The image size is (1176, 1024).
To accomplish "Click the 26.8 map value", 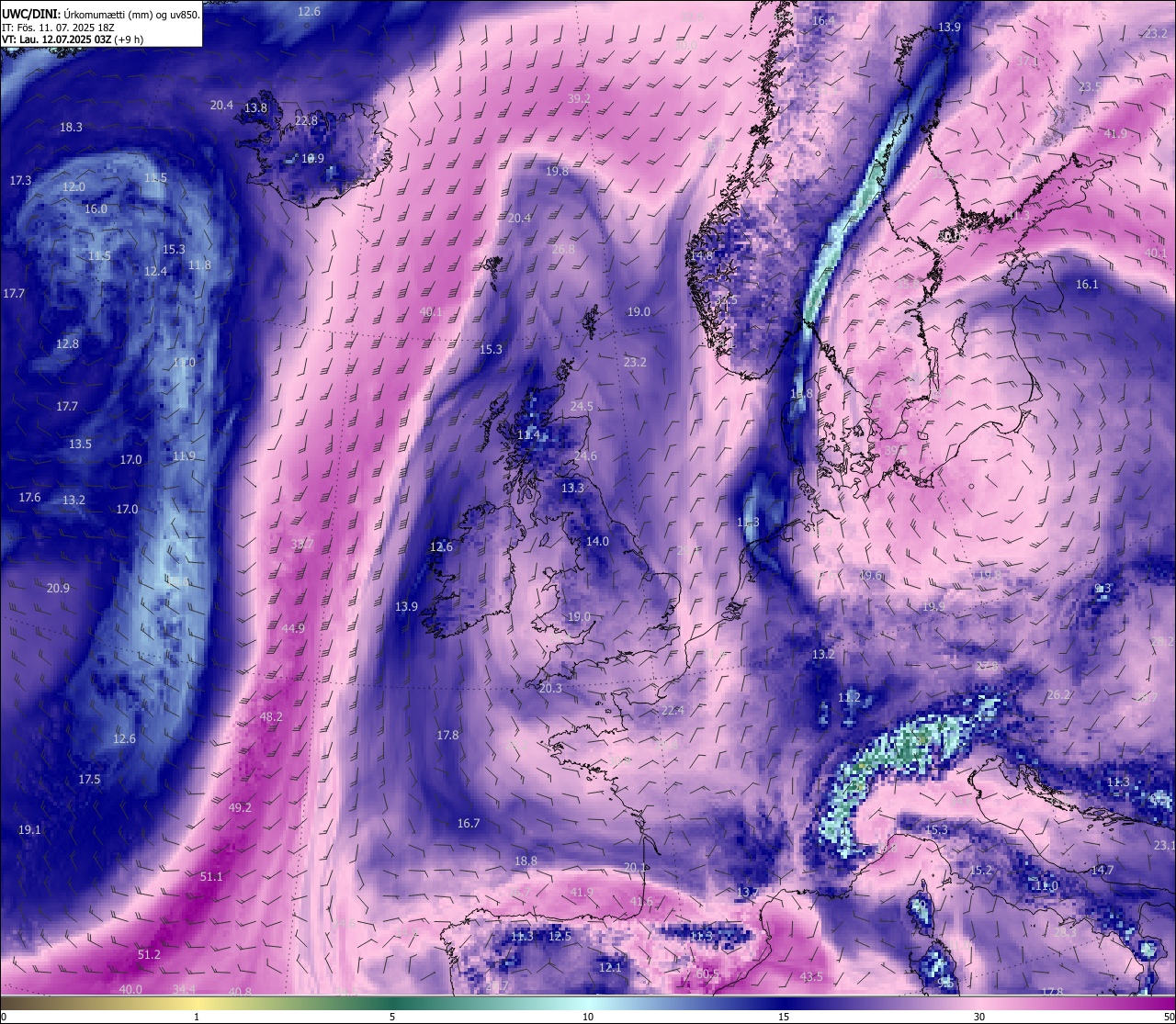I will click(563, 249).
